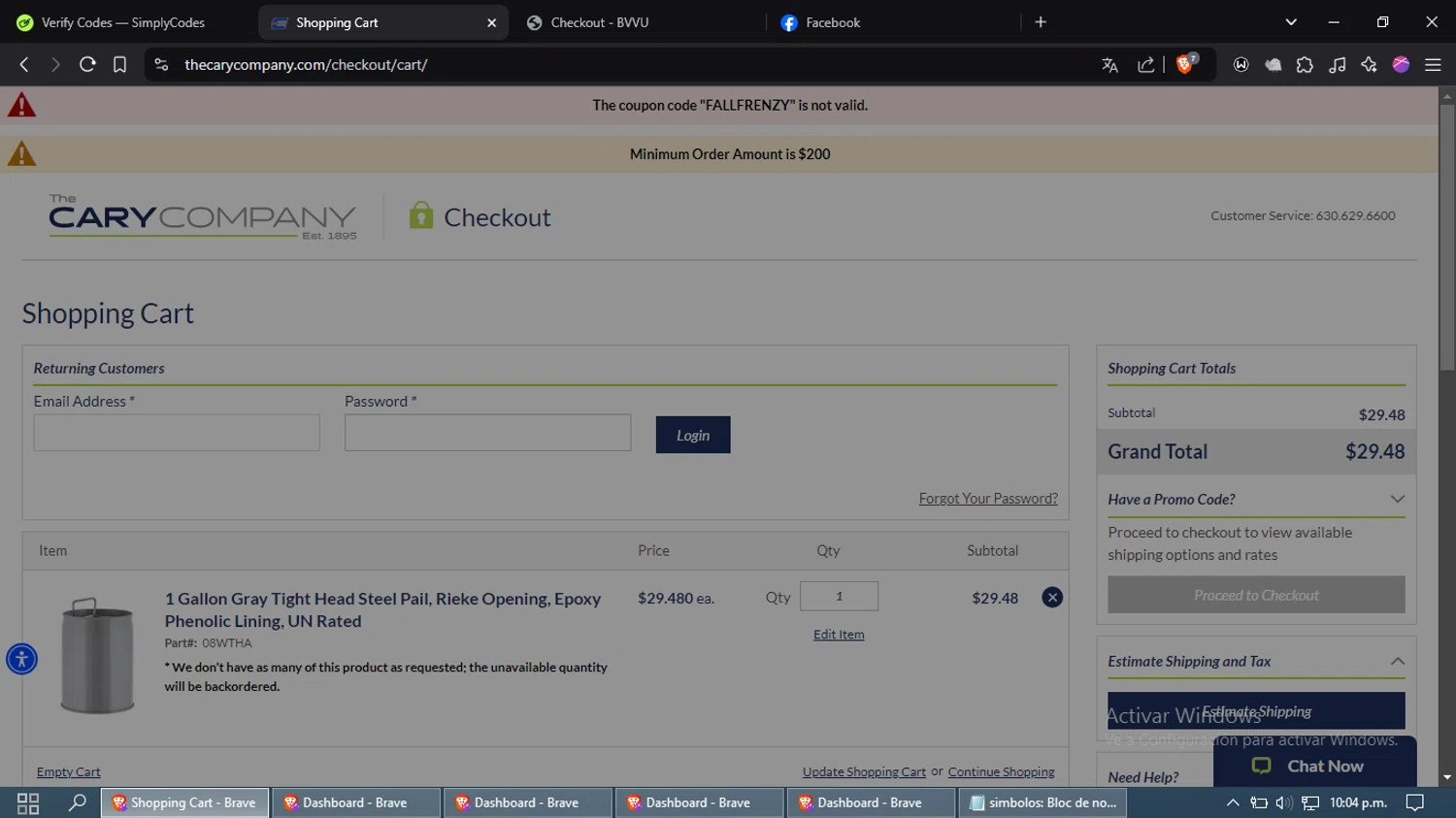View site information in address bar

[x=161, y=65]
